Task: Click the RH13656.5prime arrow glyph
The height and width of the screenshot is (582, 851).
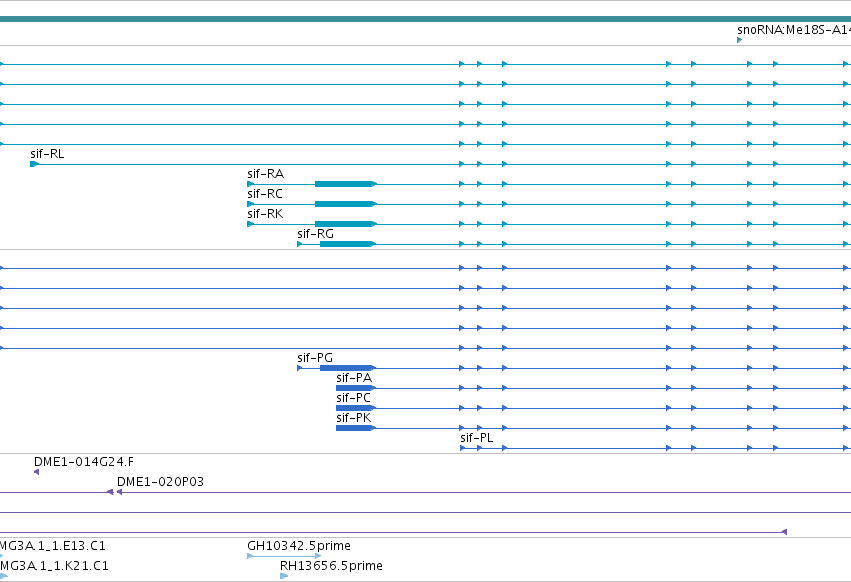Action: point(284,576)
